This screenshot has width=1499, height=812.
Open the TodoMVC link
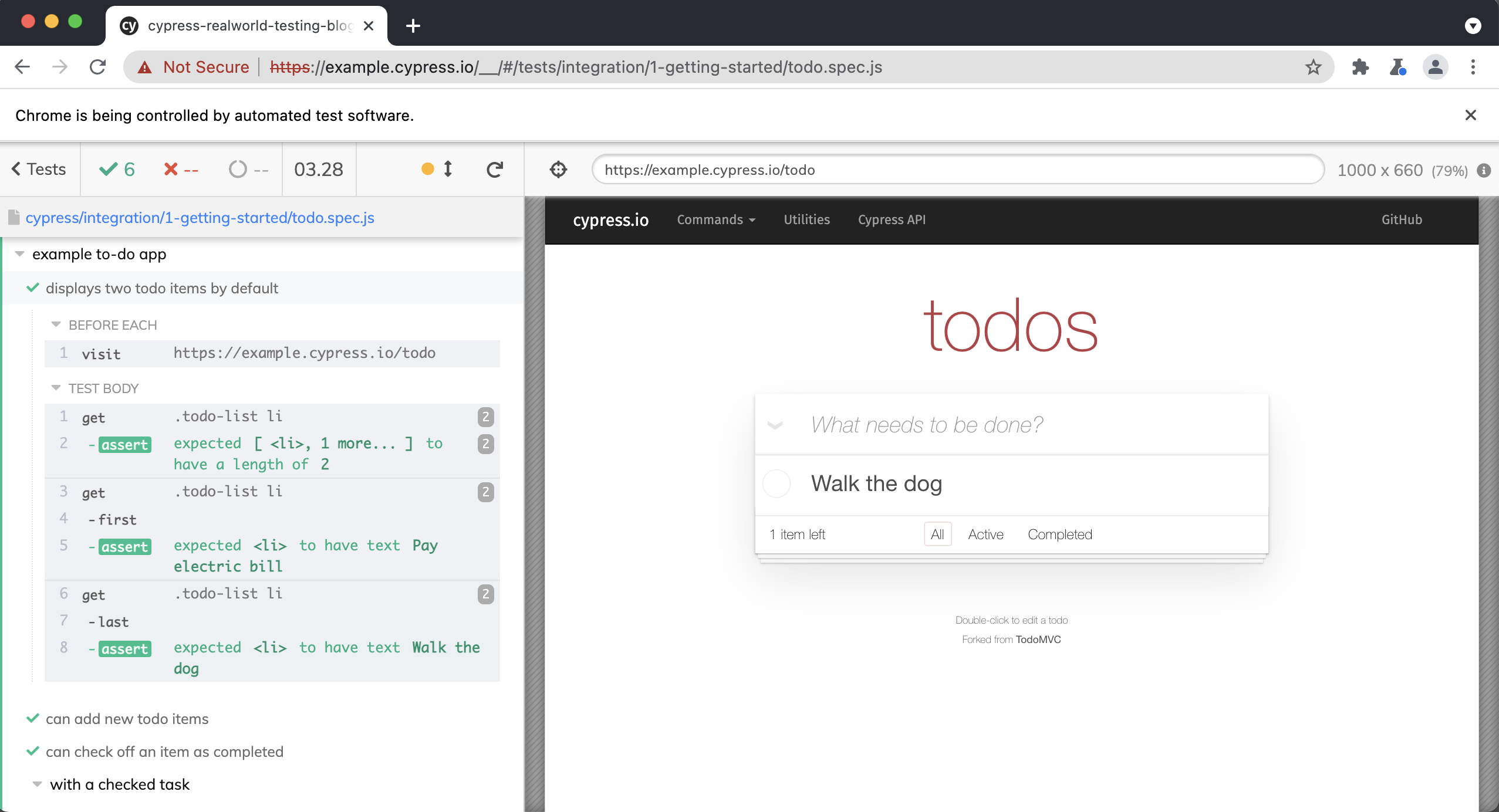point(1038,640)
